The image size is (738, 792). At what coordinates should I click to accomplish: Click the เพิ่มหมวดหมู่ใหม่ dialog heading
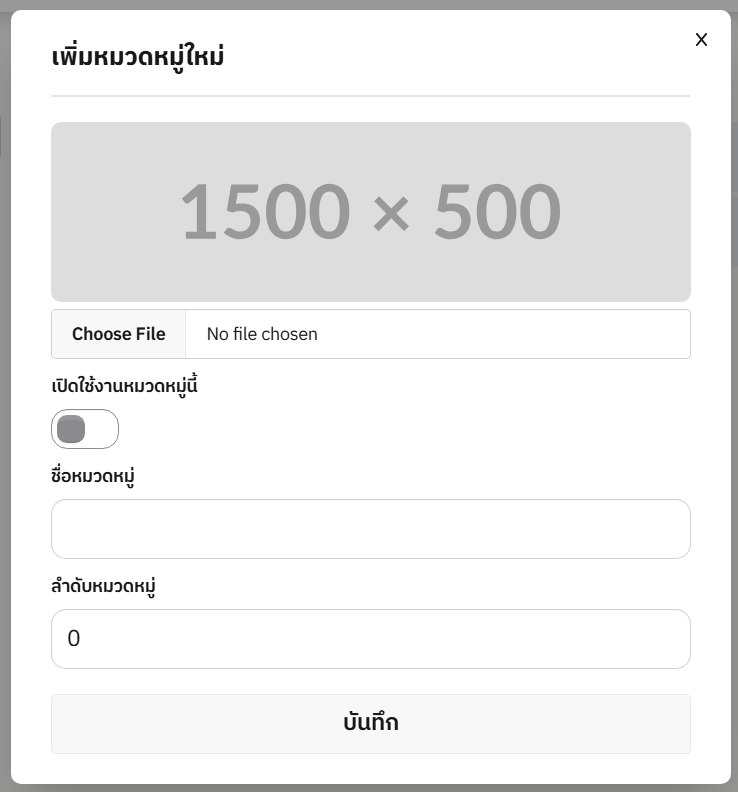pyautogui.click(x=138, y=56)
